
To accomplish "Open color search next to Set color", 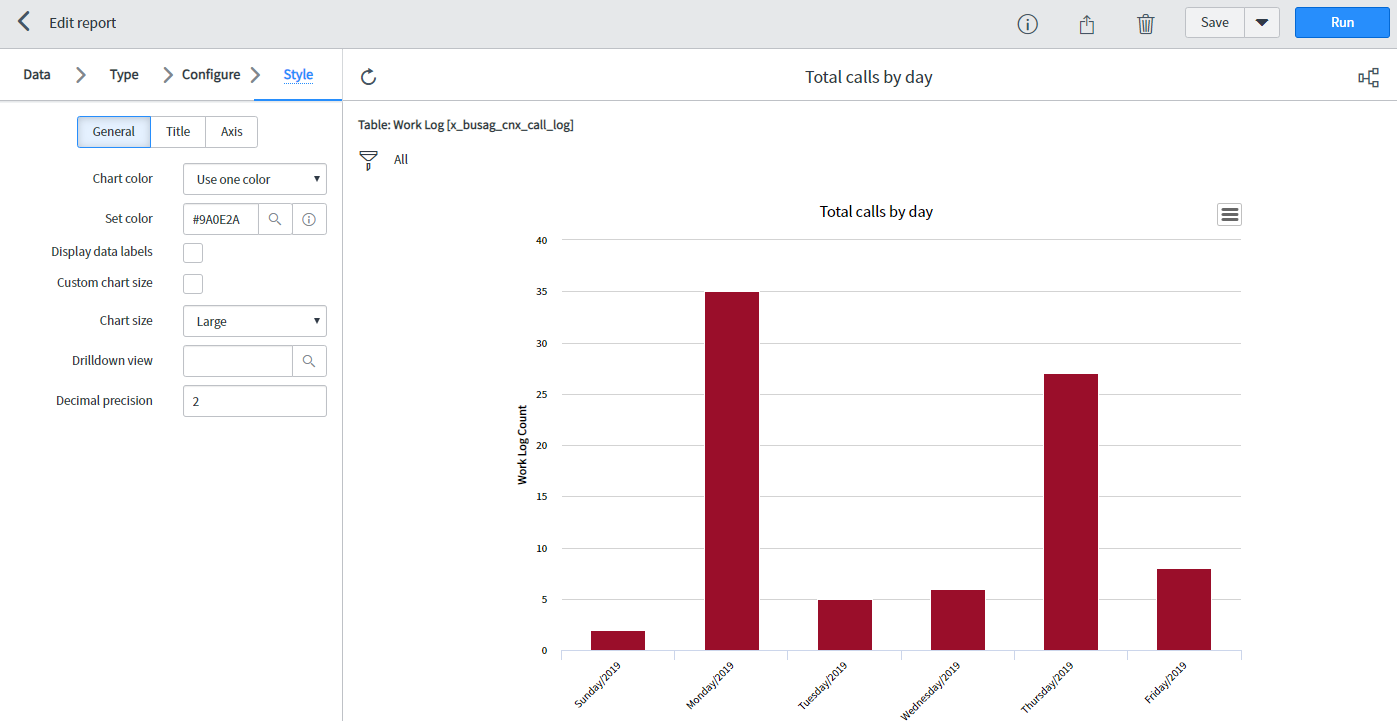I will pos(275,219).
